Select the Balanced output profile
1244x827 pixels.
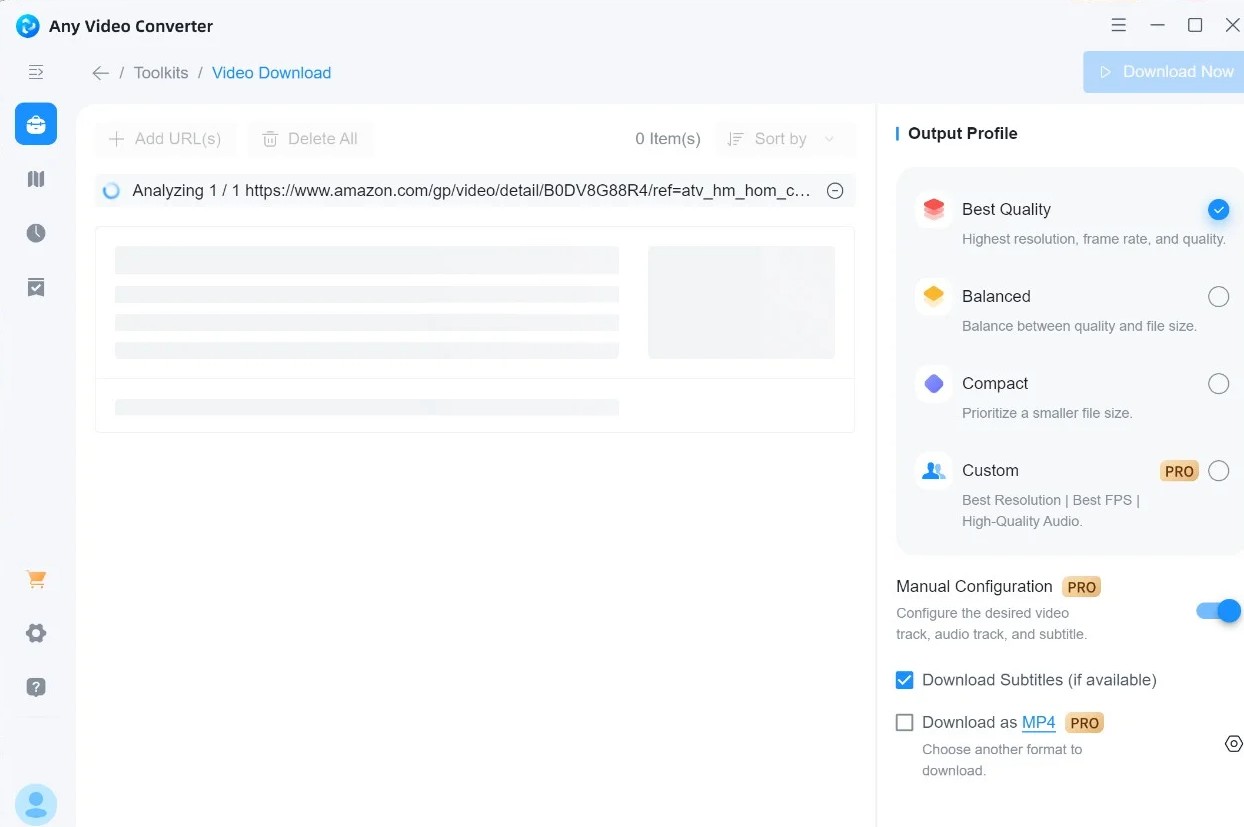(1218, 296)
